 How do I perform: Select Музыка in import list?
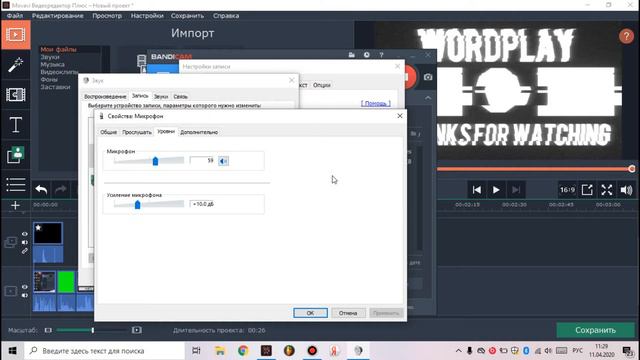pos(52,64)
